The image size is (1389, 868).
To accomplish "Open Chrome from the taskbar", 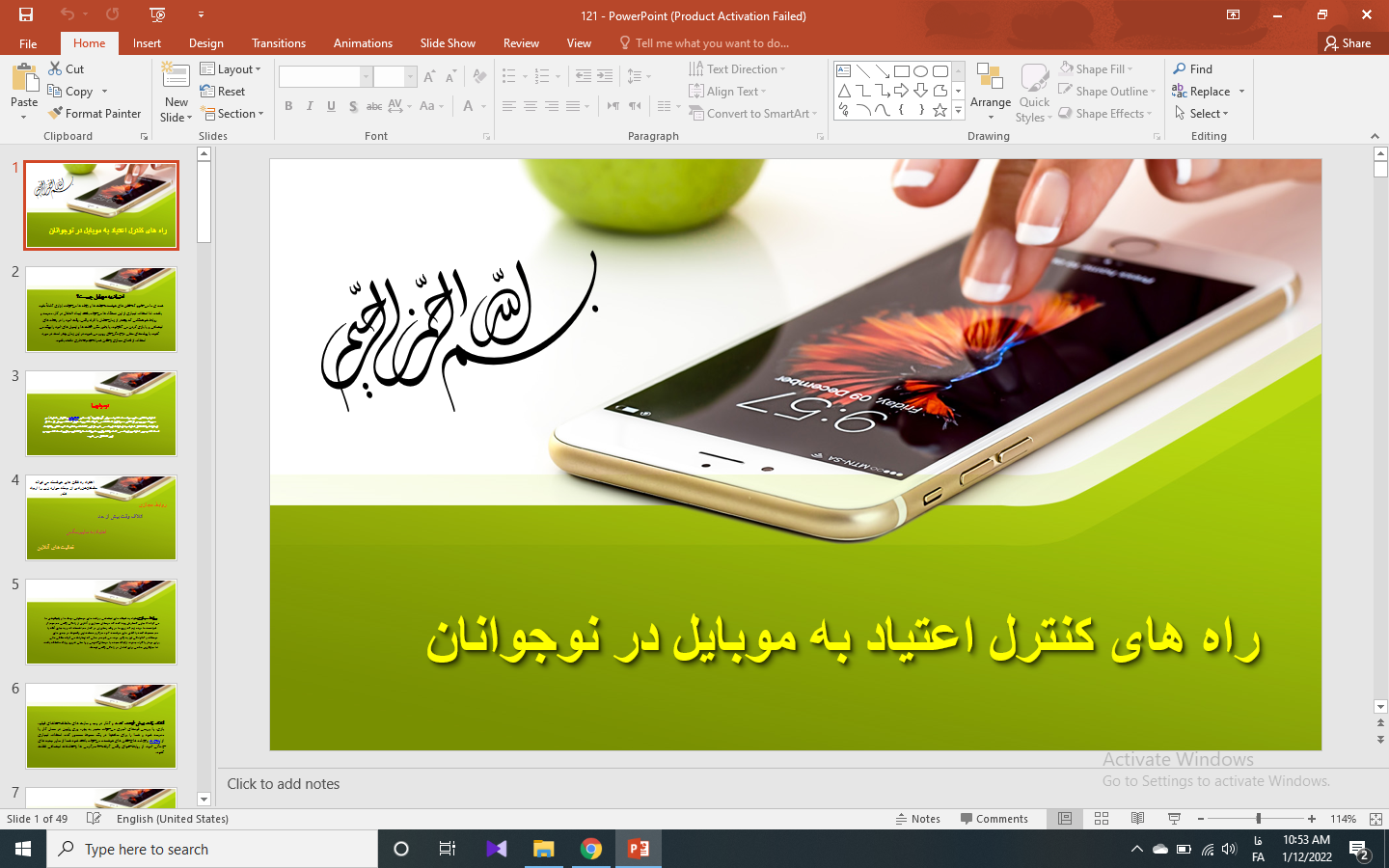I will pos(591,849).
